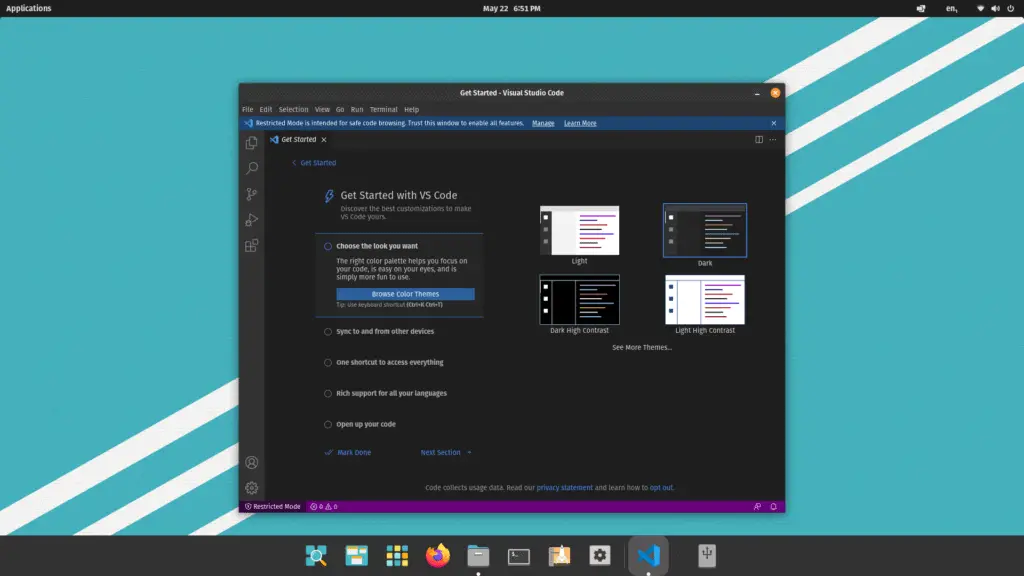Open the Files manager from the dock
This screenshot has height=576, width=1024.
pos(478,556)
